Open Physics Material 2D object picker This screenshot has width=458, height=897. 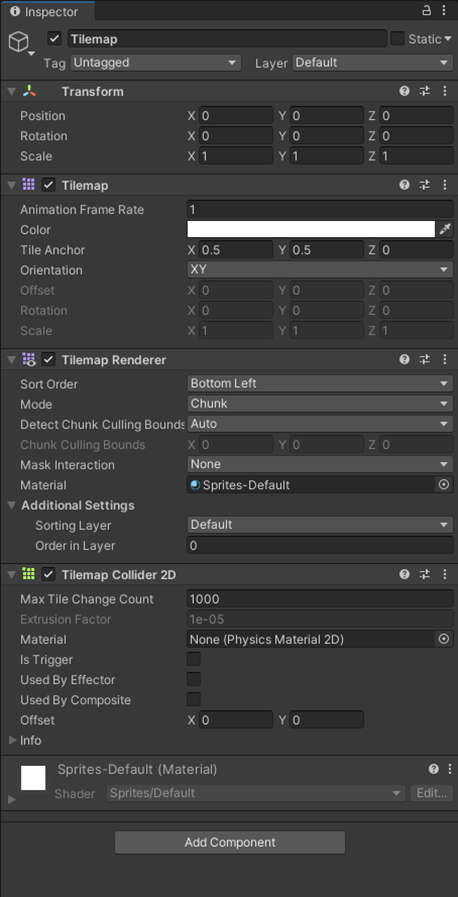pos(444,639)
